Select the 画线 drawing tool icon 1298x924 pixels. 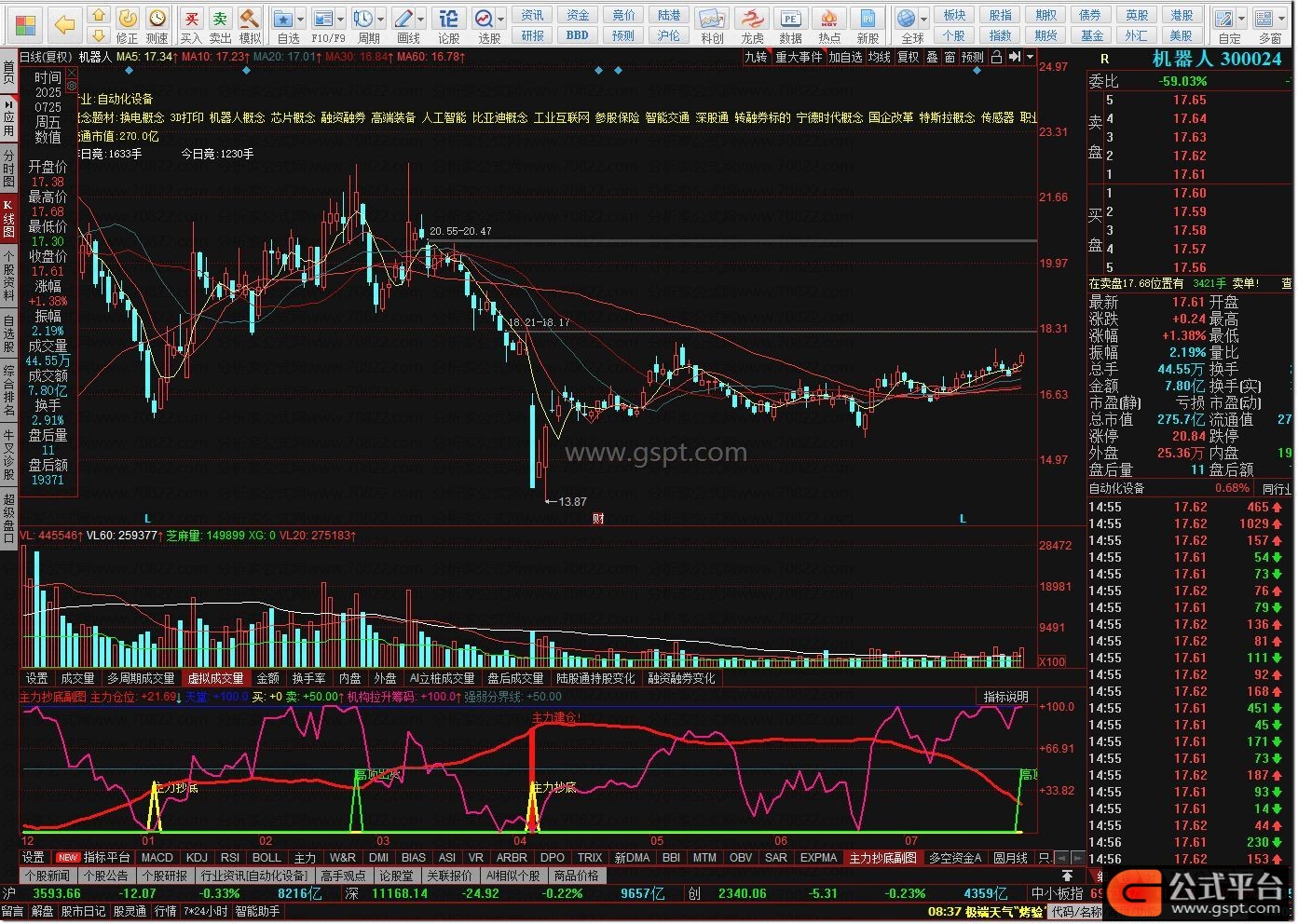point(406,26)
